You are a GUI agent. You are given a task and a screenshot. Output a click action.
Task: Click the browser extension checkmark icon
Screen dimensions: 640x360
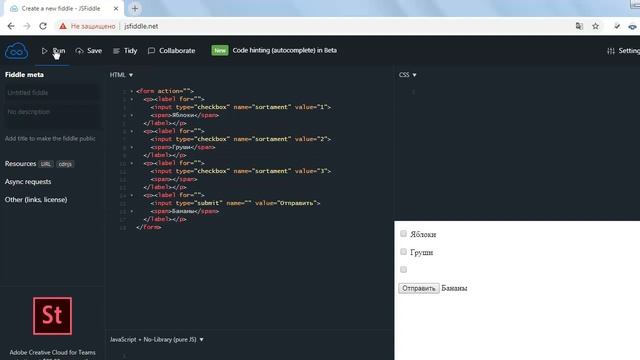click(x=617, y=26)
